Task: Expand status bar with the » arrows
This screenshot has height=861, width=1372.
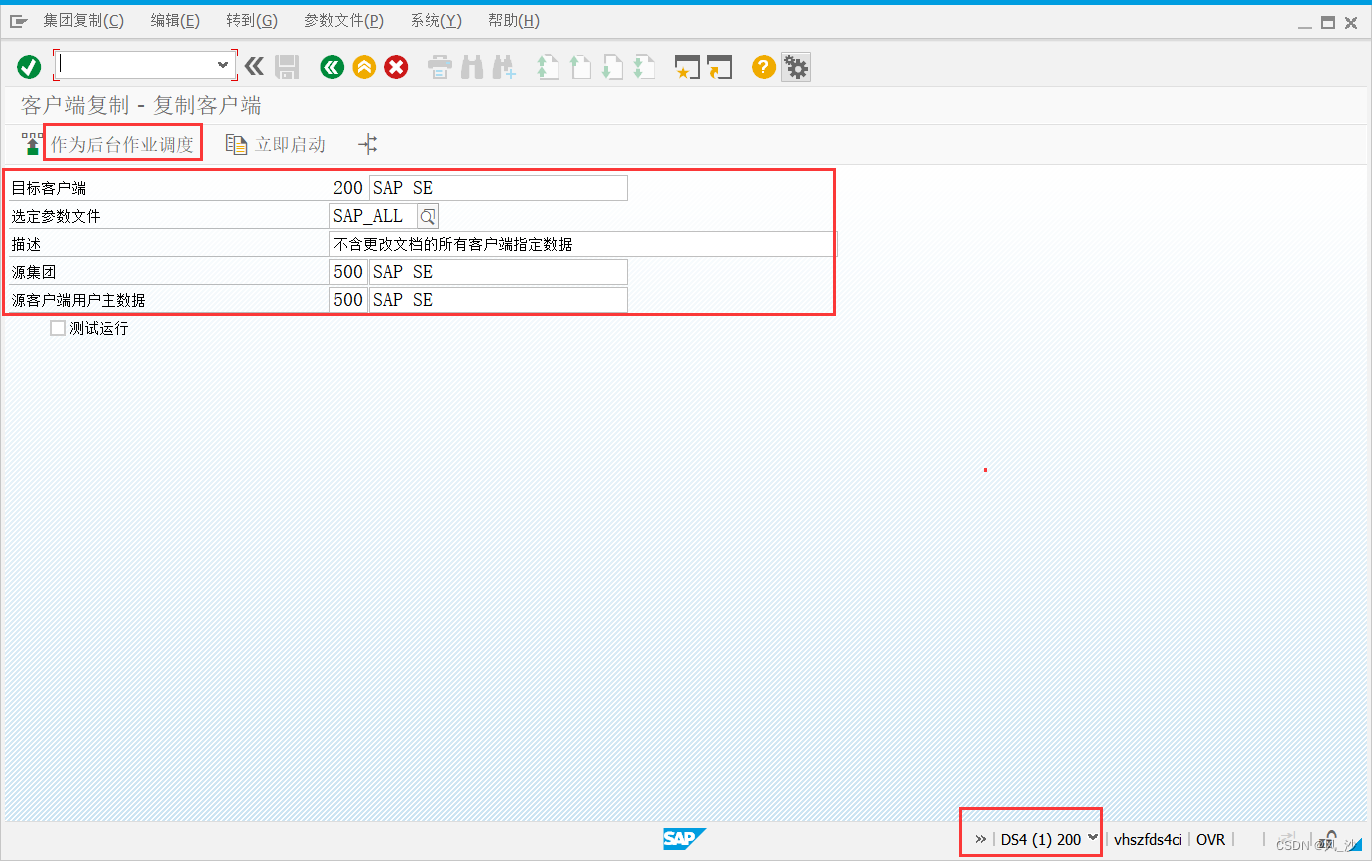Action: click(981, 839)
